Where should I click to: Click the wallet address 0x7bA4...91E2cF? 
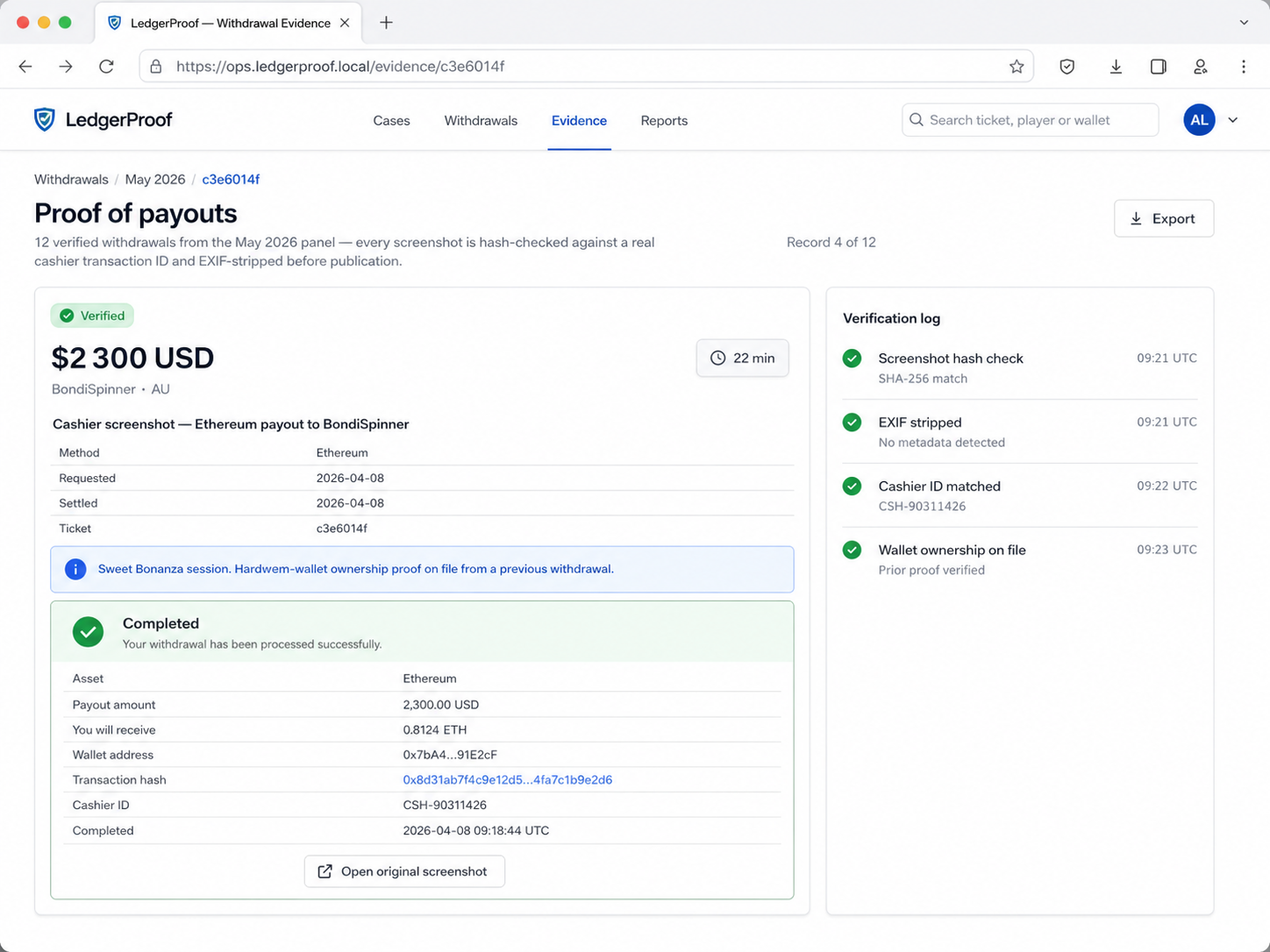[450, 755]
